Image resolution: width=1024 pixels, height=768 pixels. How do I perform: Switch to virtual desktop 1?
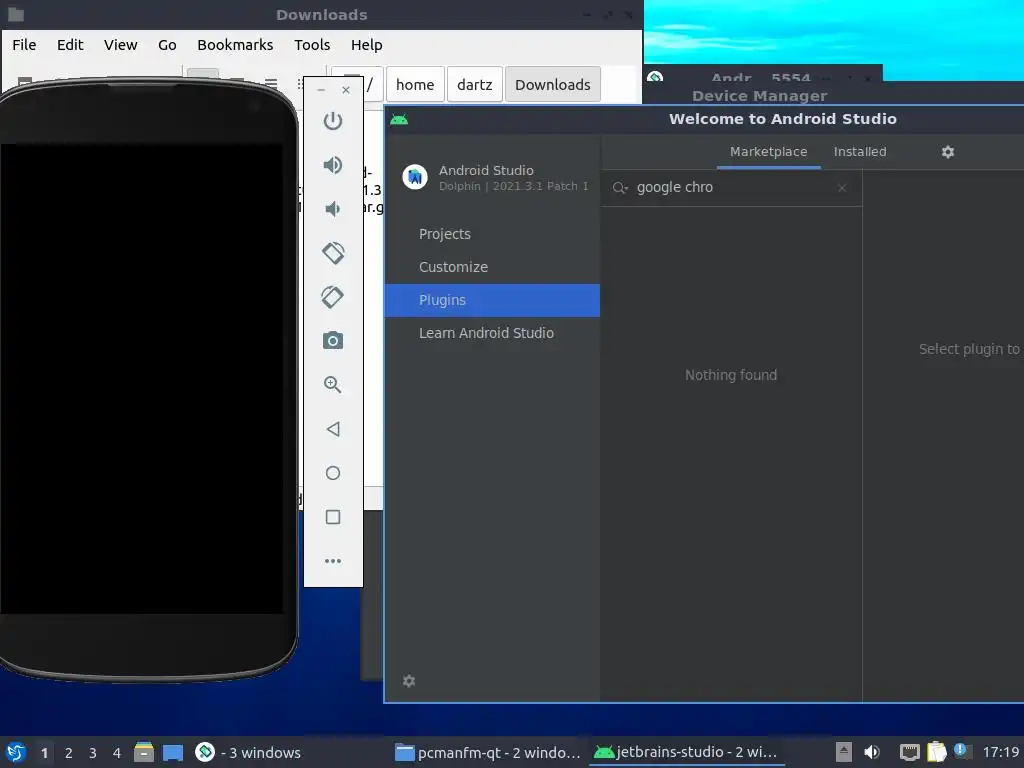tap(44, 753)
